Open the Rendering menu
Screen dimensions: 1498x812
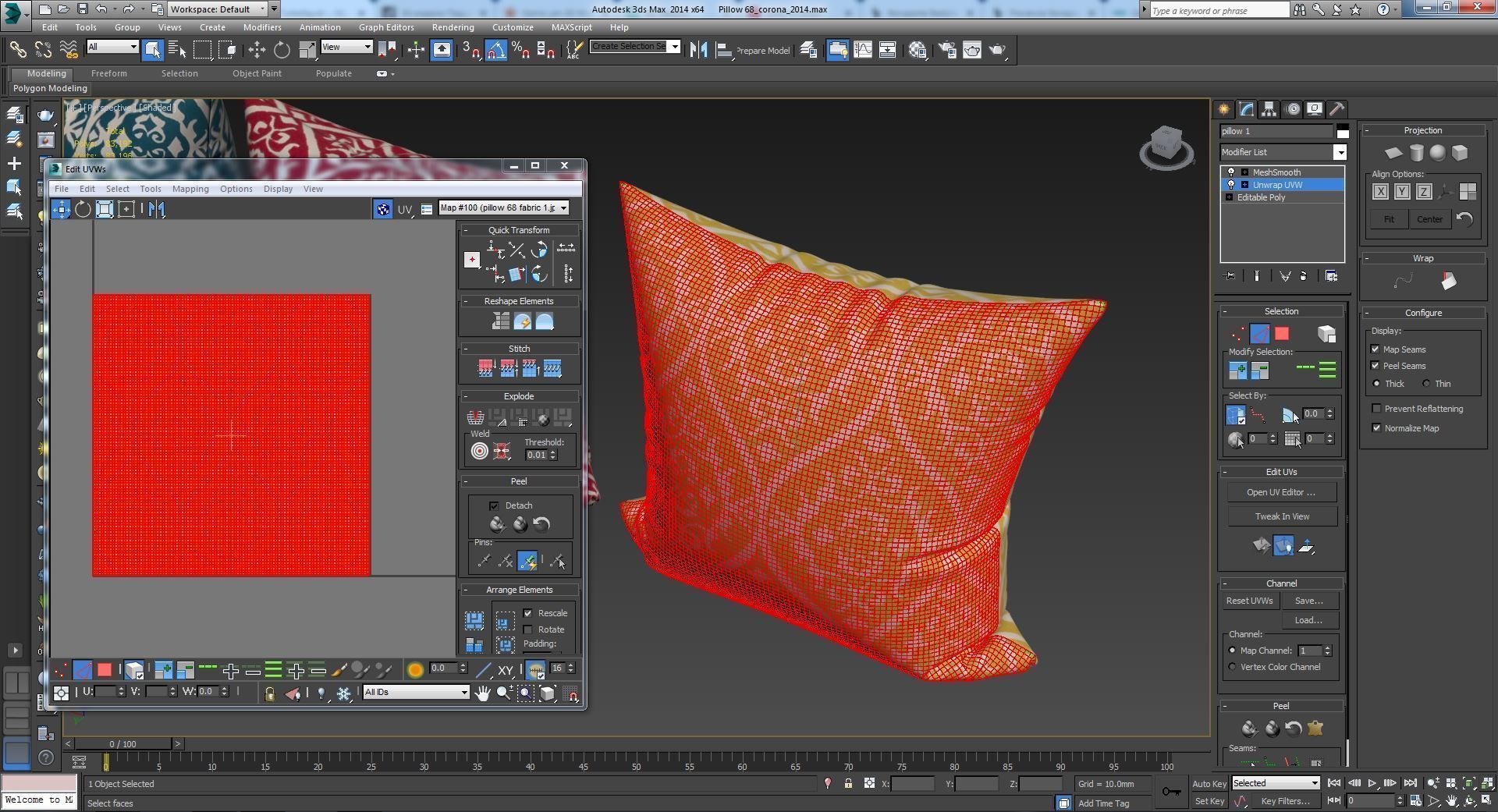[x=453, y=27]
